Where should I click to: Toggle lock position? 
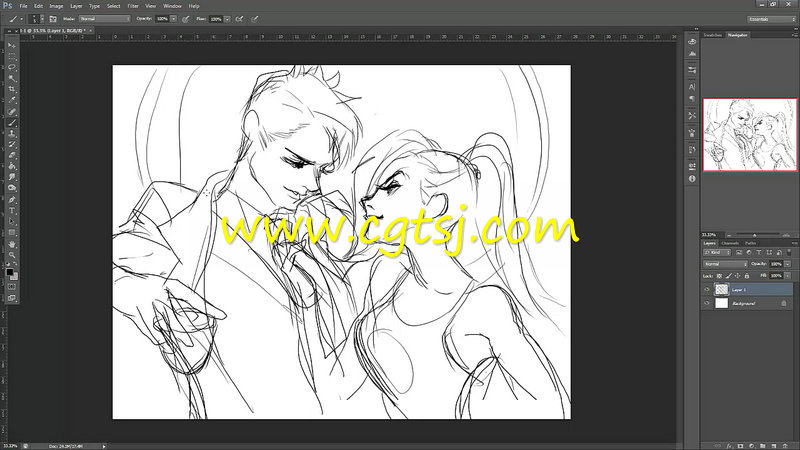click(737, 276)
